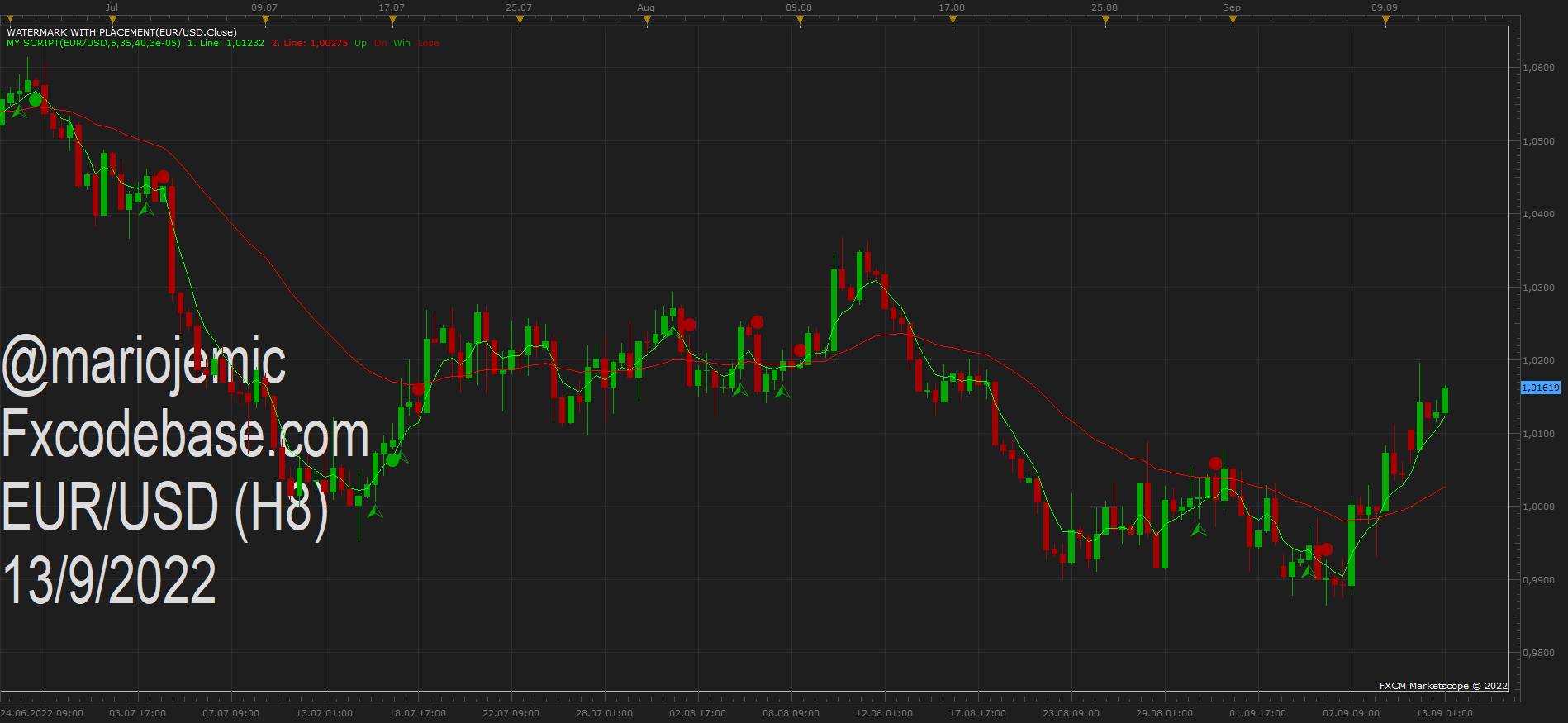Click the orange marker under 'Aug'
The width and height of the screenshot is (1568, 723).
pyautogui.click(x=647, y=21)
